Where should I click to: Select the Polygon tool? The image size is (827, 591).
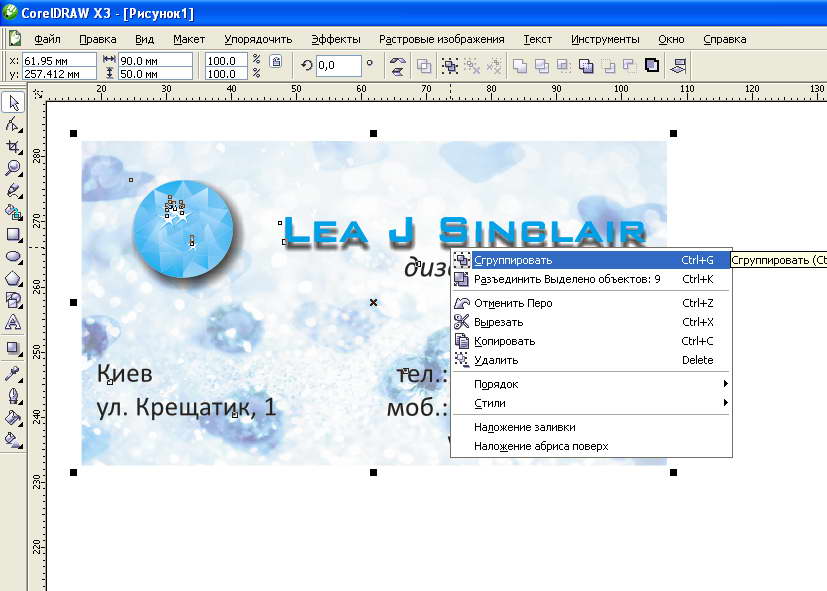tap(14, 278)
